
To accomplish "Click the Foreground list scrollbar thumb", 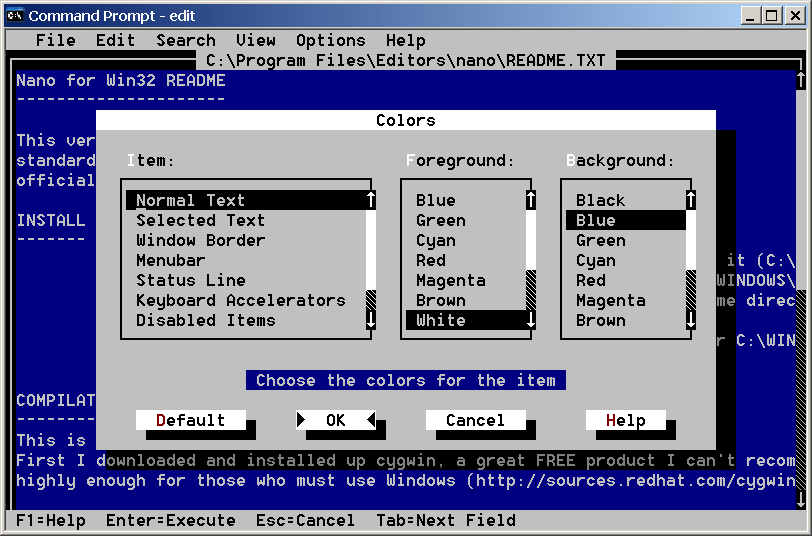I will (x=531, y=289).
